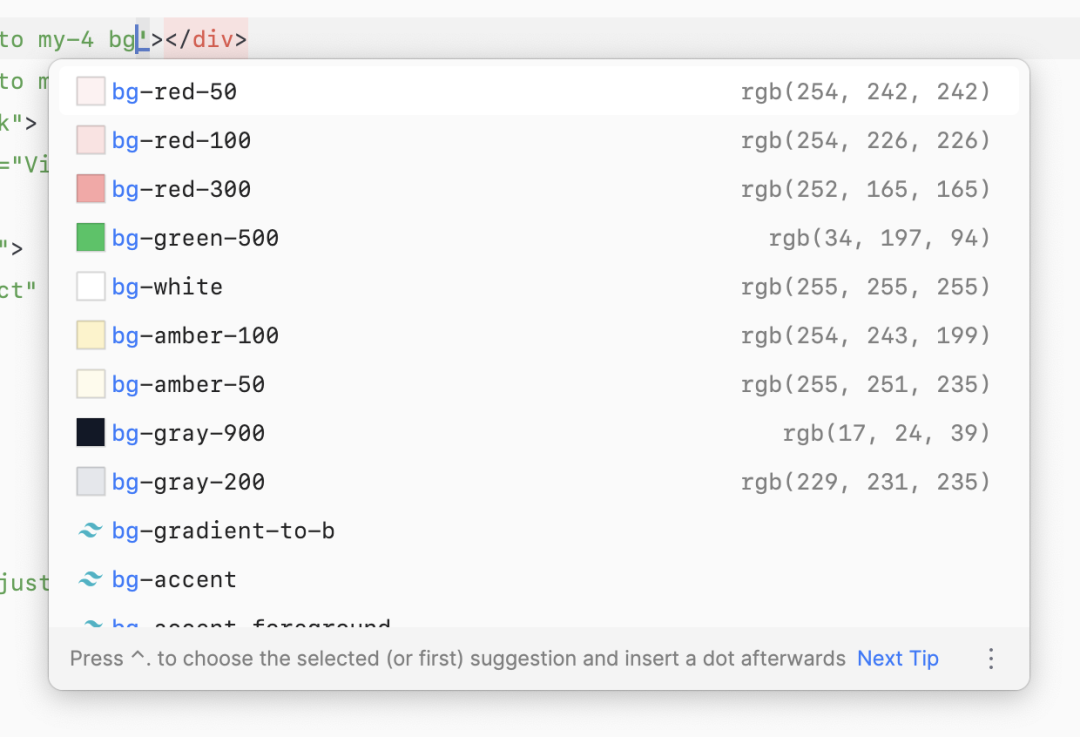The image size is (1080, 737).
Task: Place cursor after bg in class attribute
Action: point(136,40)
